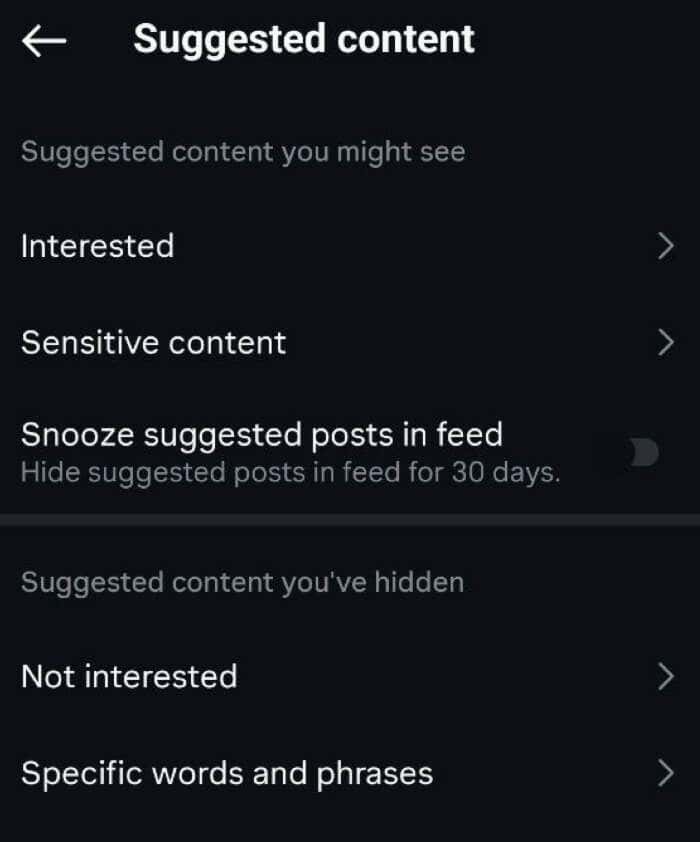Expand the Not interested chevron
700x842 pixels.
[x=667, y=677]
